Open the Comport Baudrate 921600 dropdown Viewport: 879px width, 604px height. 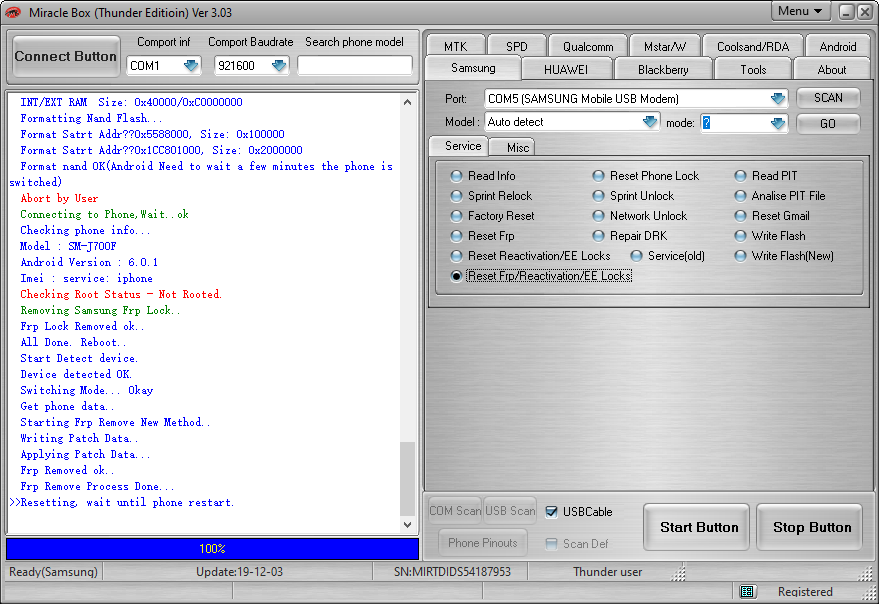pyautogui.click(x=279, y=66)
